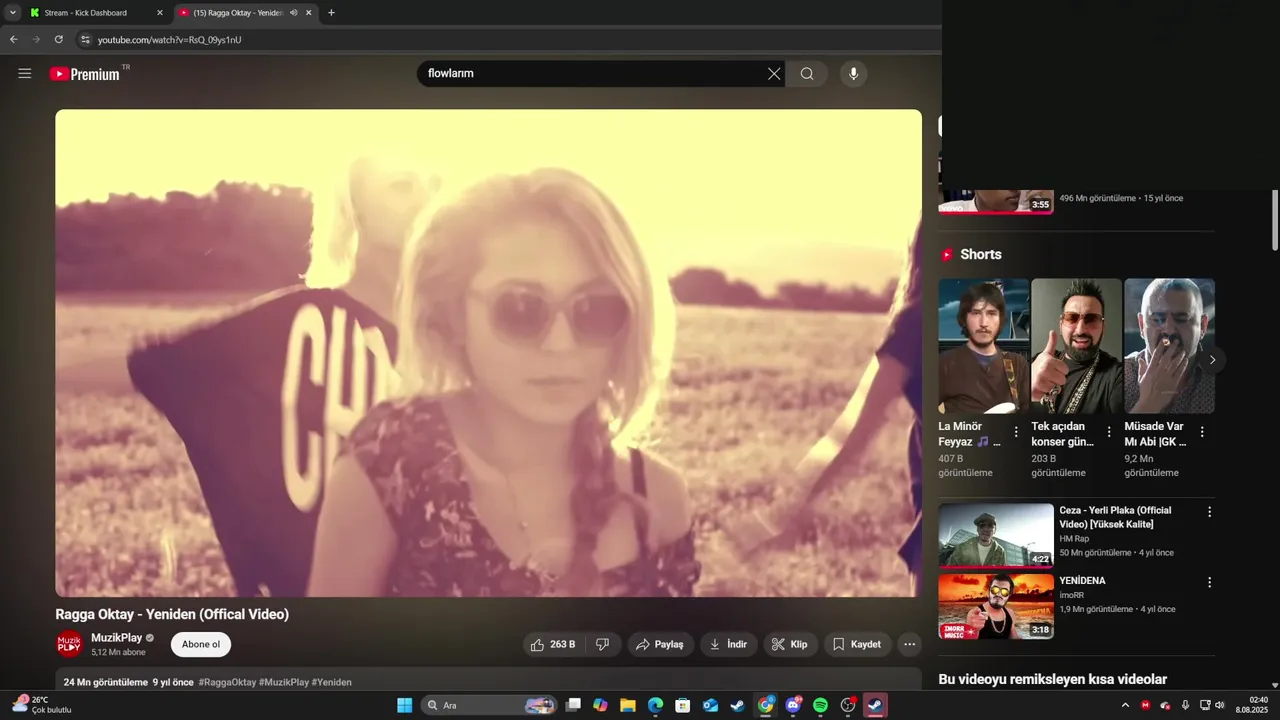Screen dimensions: 1280x720
Task: Share the video with Paylaş
Action: pyautogui.click(x=660, y=644)
